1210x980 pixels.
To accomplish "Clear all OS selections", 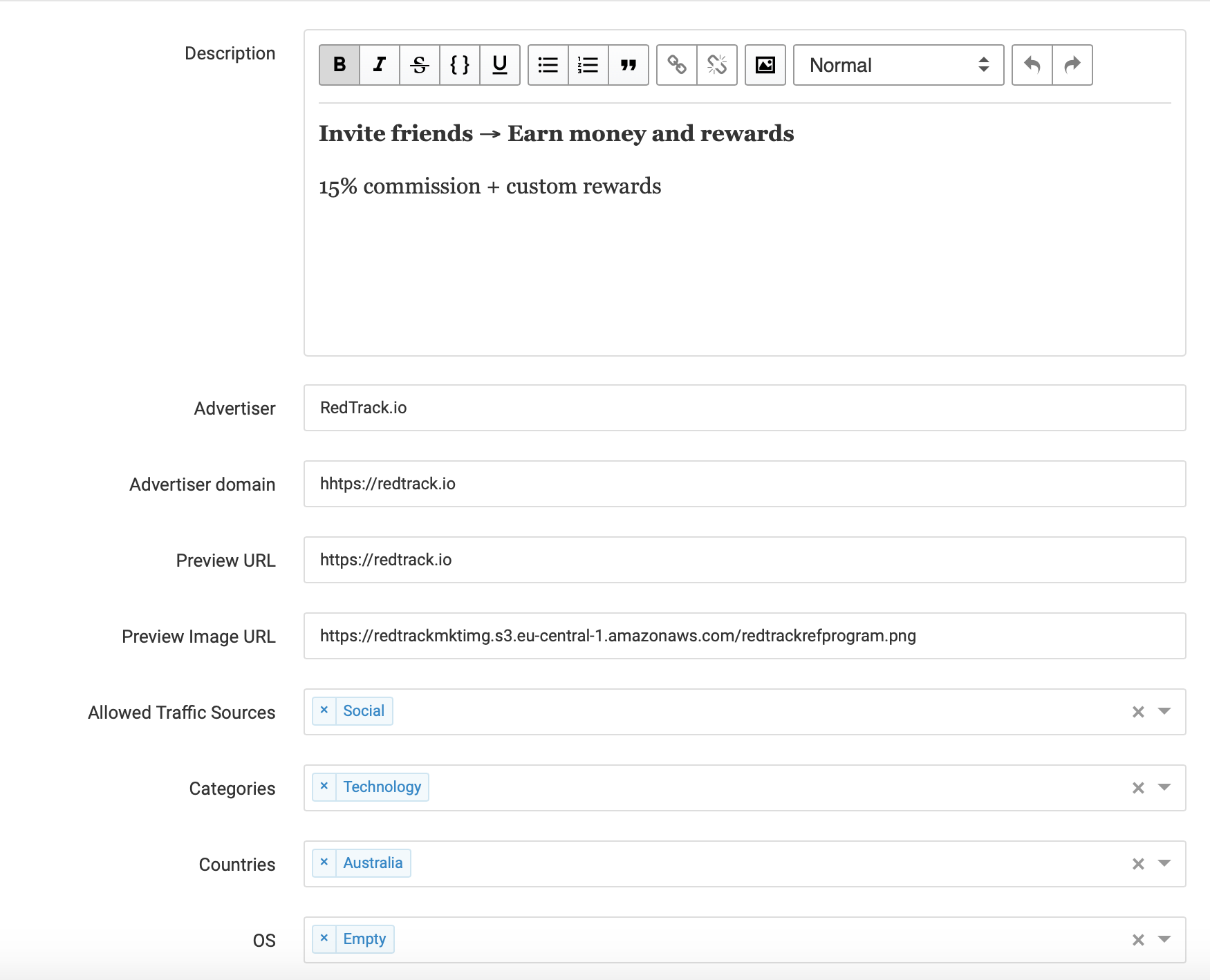I will pyautogui.click(x=1138, y=940).
